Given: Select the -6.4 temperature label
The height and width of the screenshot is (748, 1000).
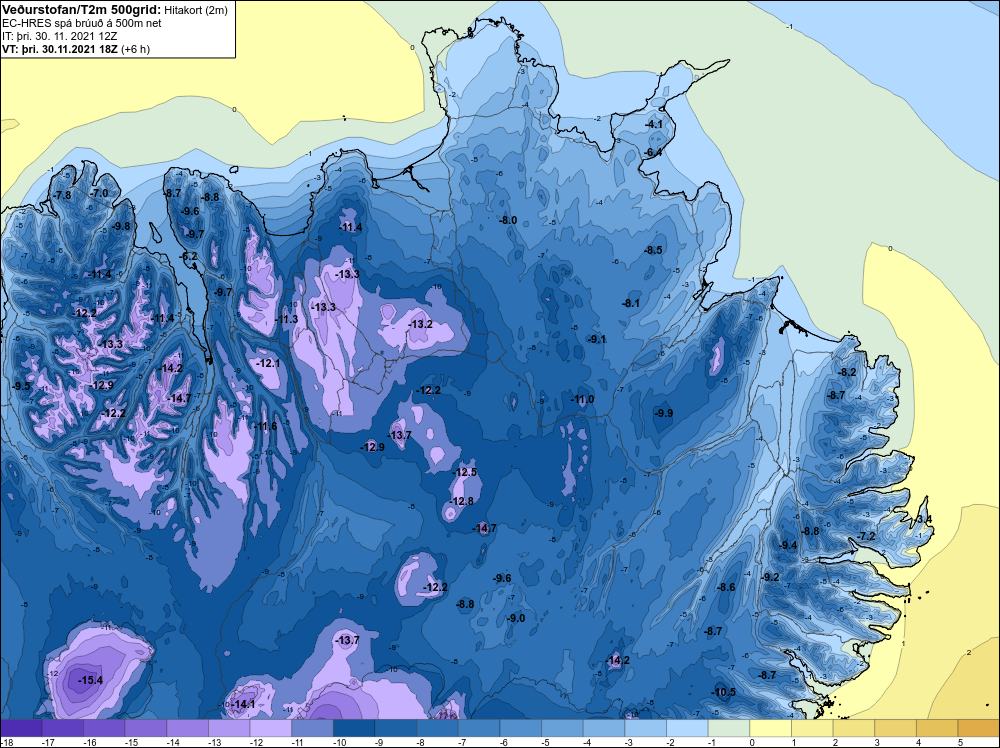Looking at the screenshot, I should pyautogui.click(x=653, y=152).
